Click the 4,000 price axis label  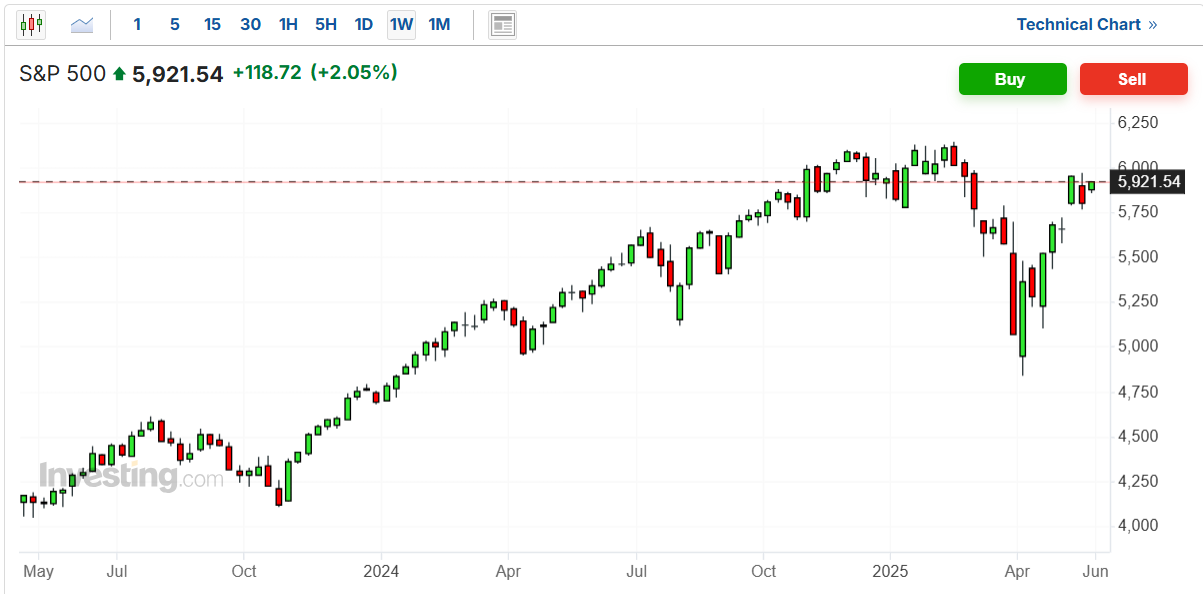1137,525
